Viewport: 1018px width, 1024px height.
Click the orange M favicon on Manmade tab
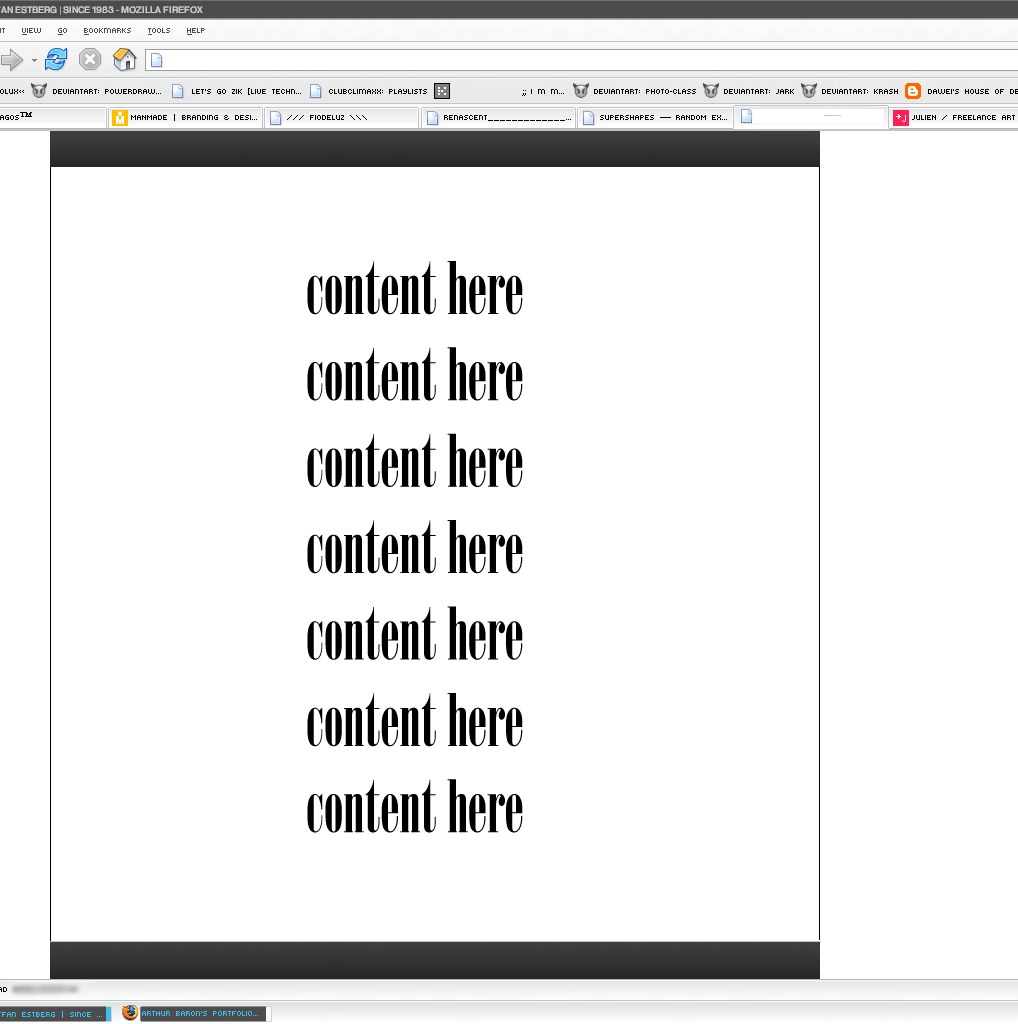120,117
